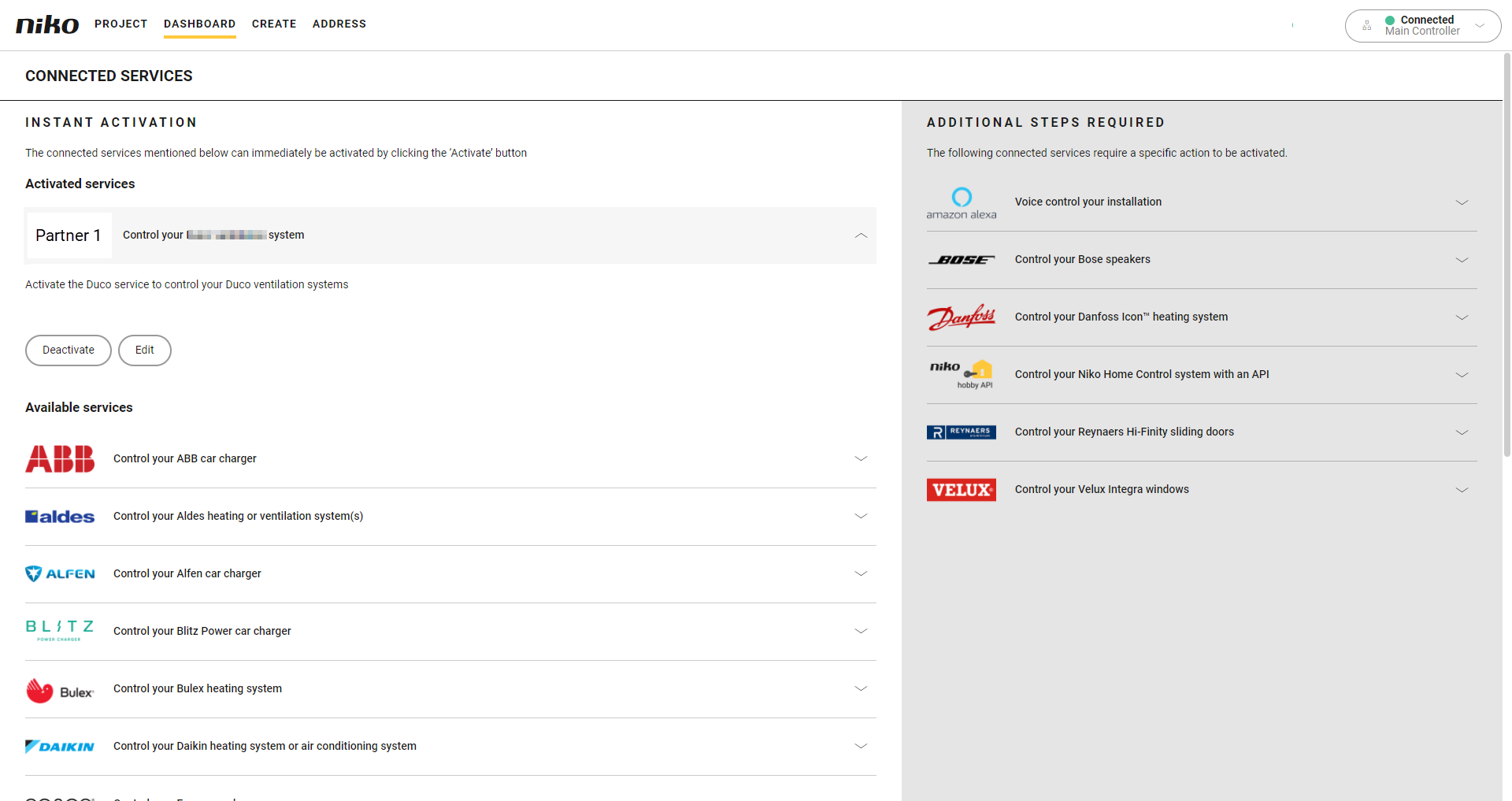Switch to the Create tab

[274, 24]
